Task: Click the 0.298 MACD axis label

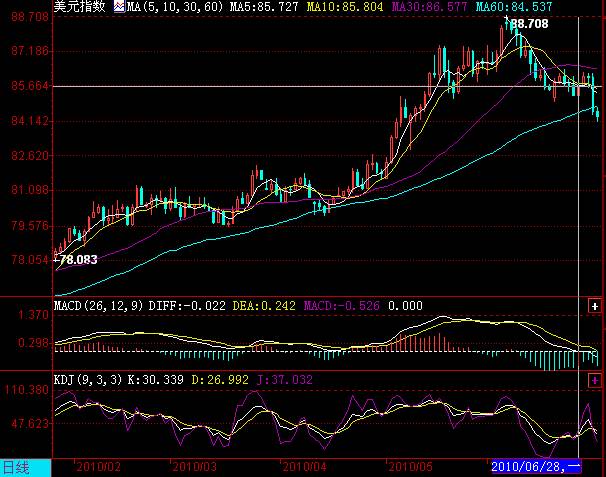Action: click(x=34, y=343)
